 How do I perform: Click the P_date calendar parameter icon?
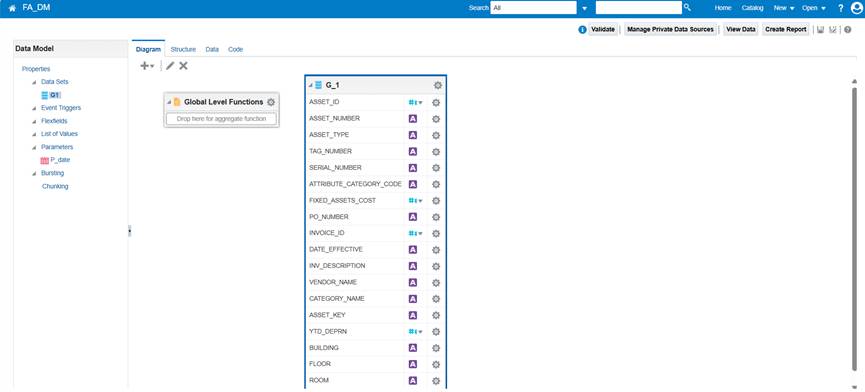tap(45, 160)
